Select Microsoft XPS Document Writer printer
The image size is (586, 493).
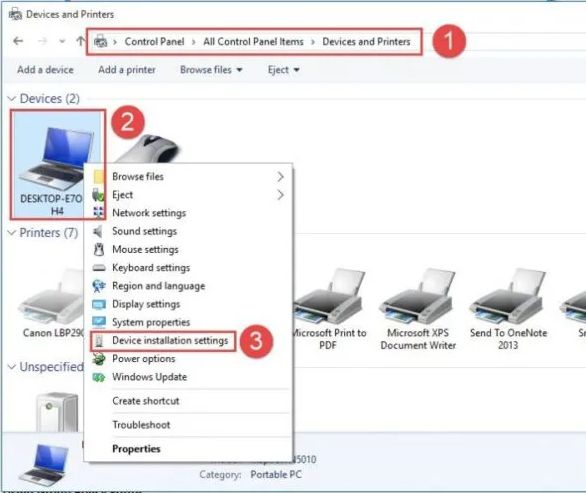(x=418, y=309)
